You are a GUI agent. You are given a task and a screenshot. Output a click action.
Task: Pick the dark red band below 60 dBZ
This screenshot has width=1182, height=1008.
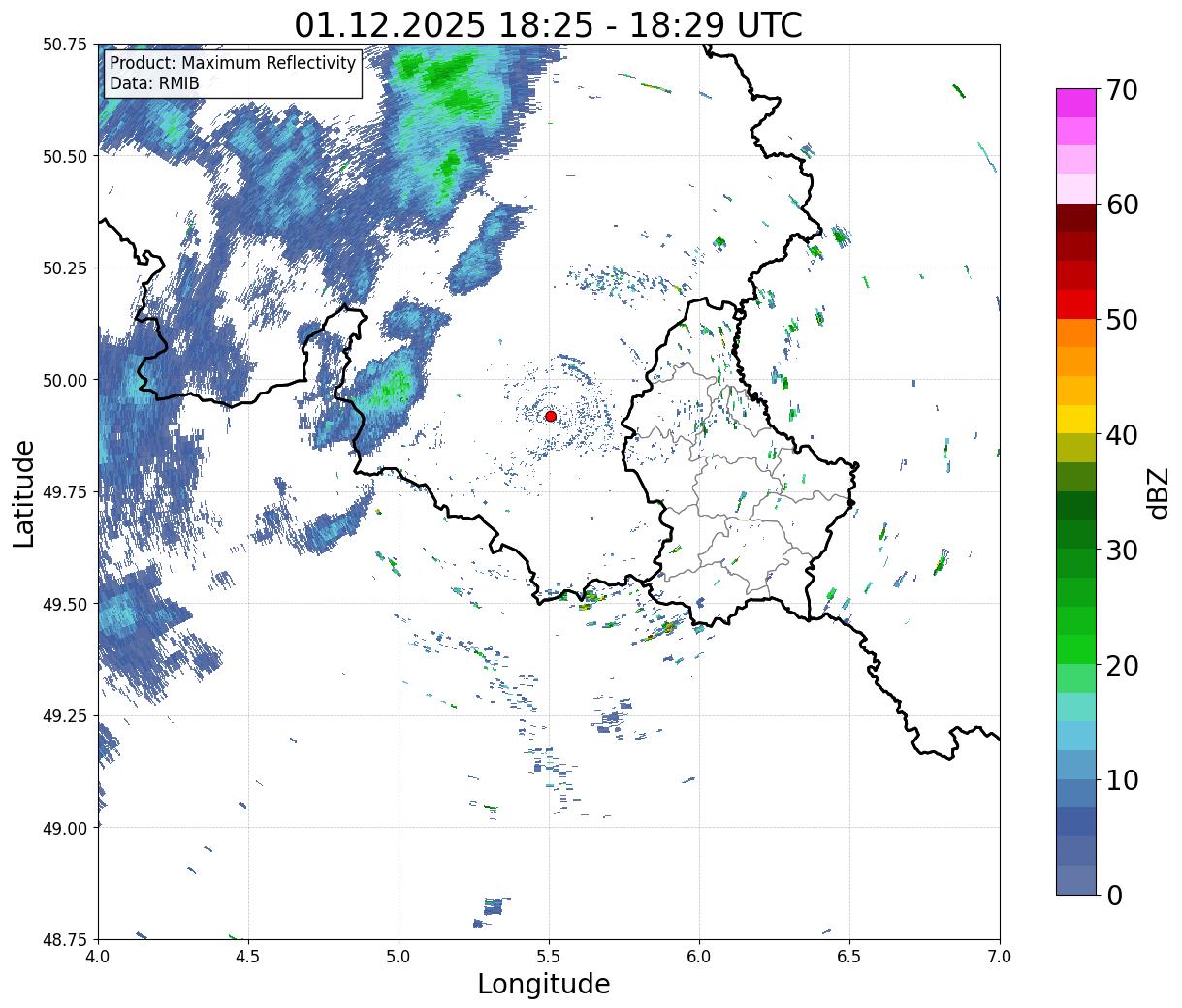pos(1076,217)
